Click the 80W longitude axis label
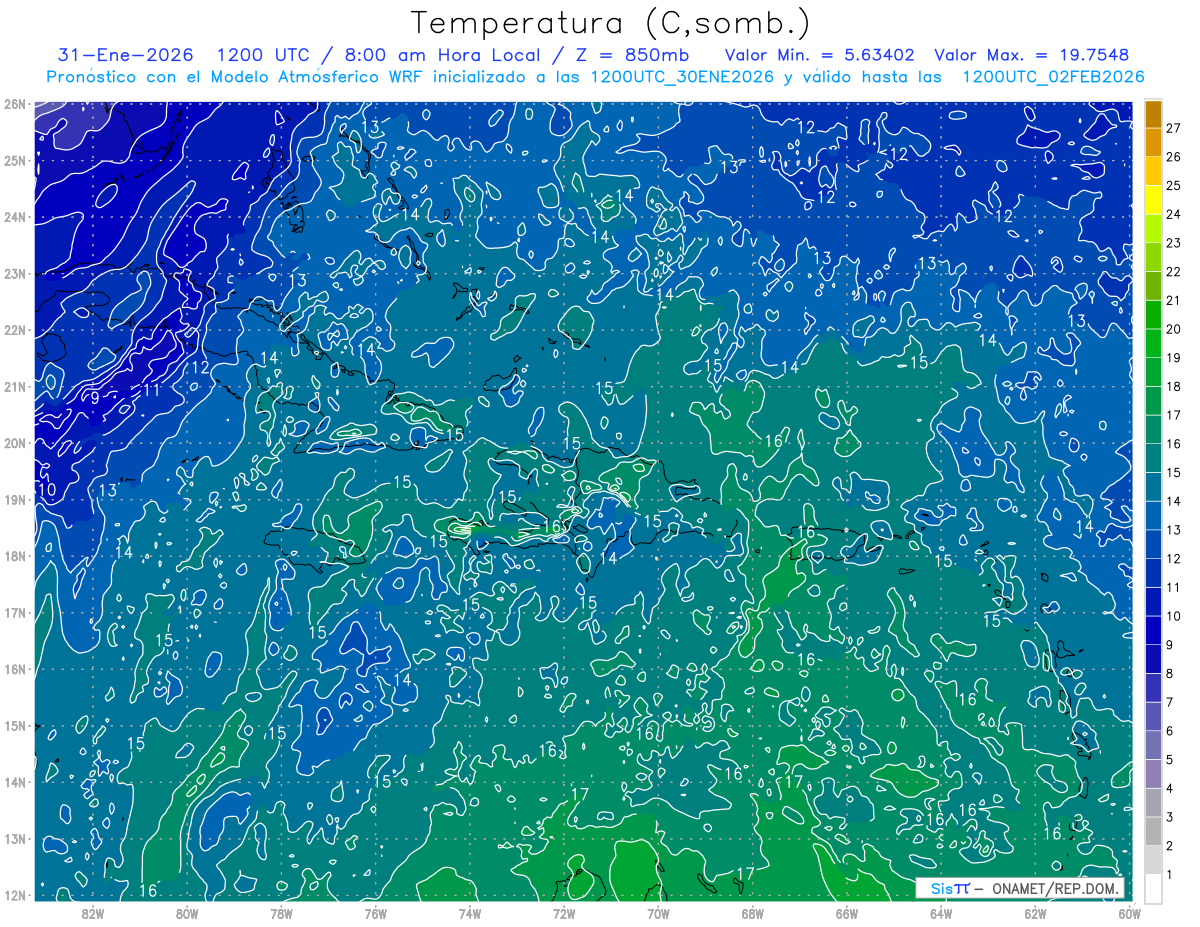Image resolution: width=1200 pixels, height=927 pixels. pyautogui.click(x=187, y=913)
